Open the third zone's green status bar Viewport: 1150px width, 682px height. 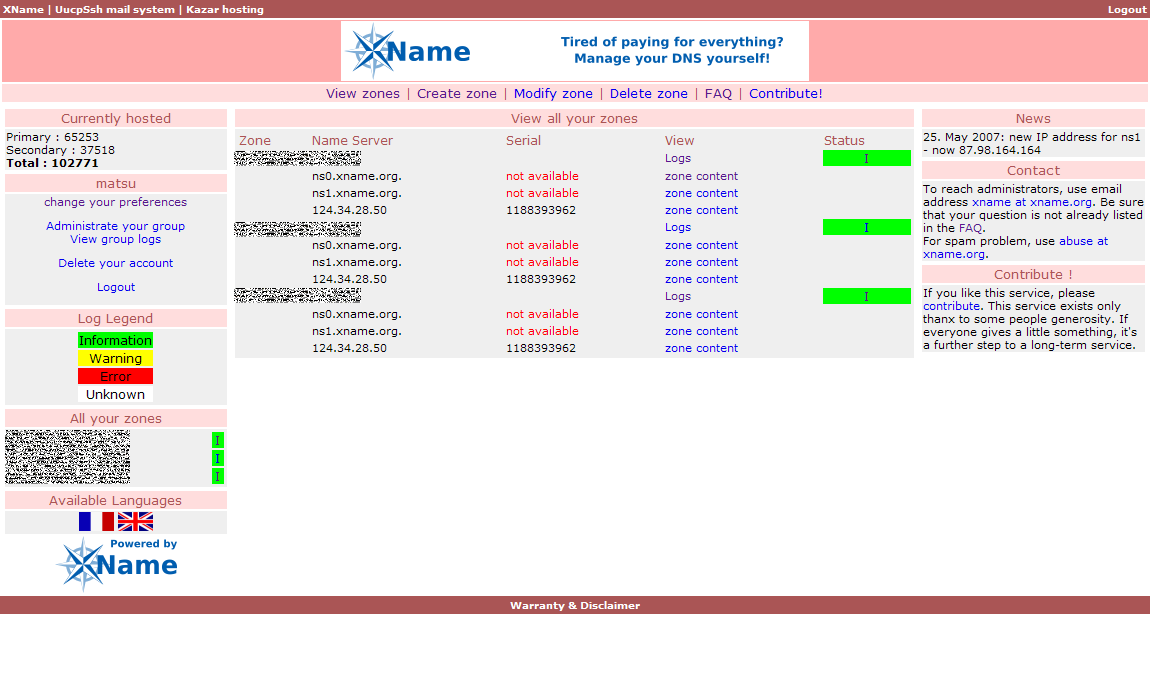(x=866, y=296)
